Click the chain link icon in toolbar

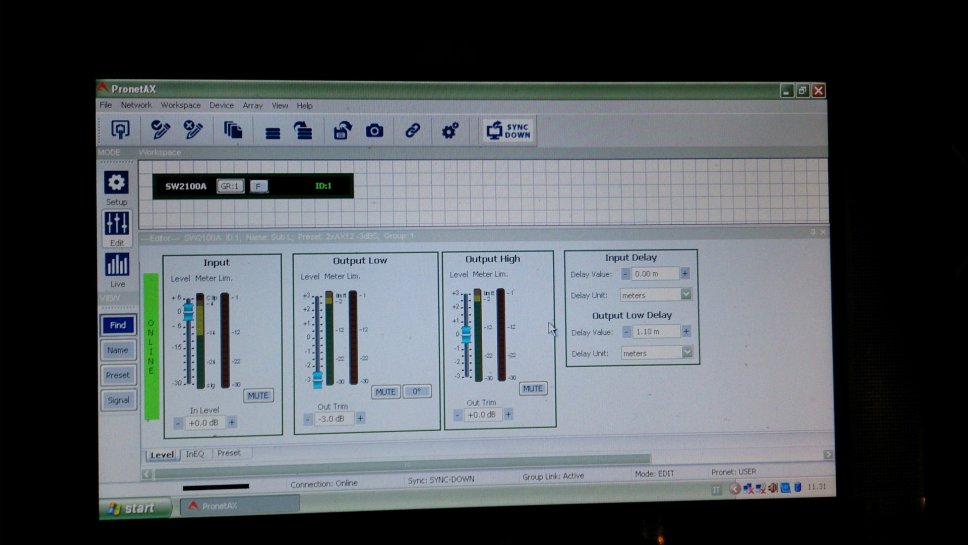tap(412, 131)
